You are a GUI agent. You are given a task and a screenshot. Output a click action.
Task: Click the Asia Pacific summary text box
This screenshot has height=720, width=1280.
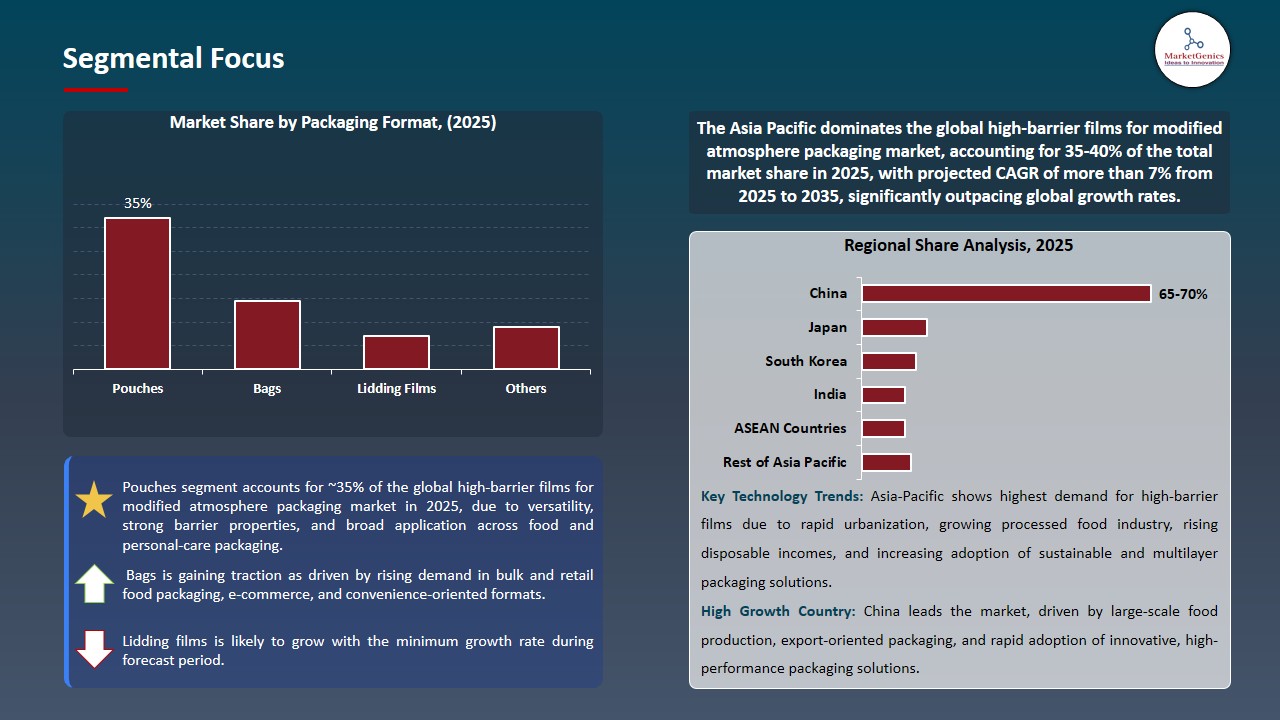pos(959,162)
